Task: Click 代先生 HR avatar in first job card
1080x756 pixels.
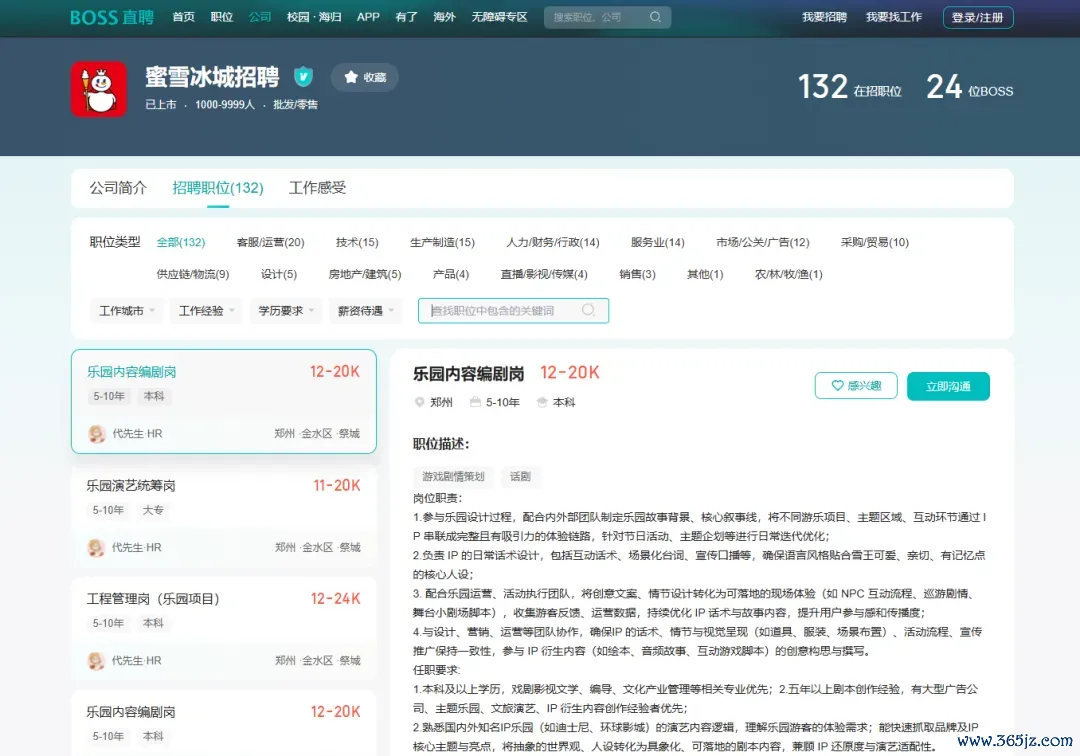Action: (x=96, y=433)
